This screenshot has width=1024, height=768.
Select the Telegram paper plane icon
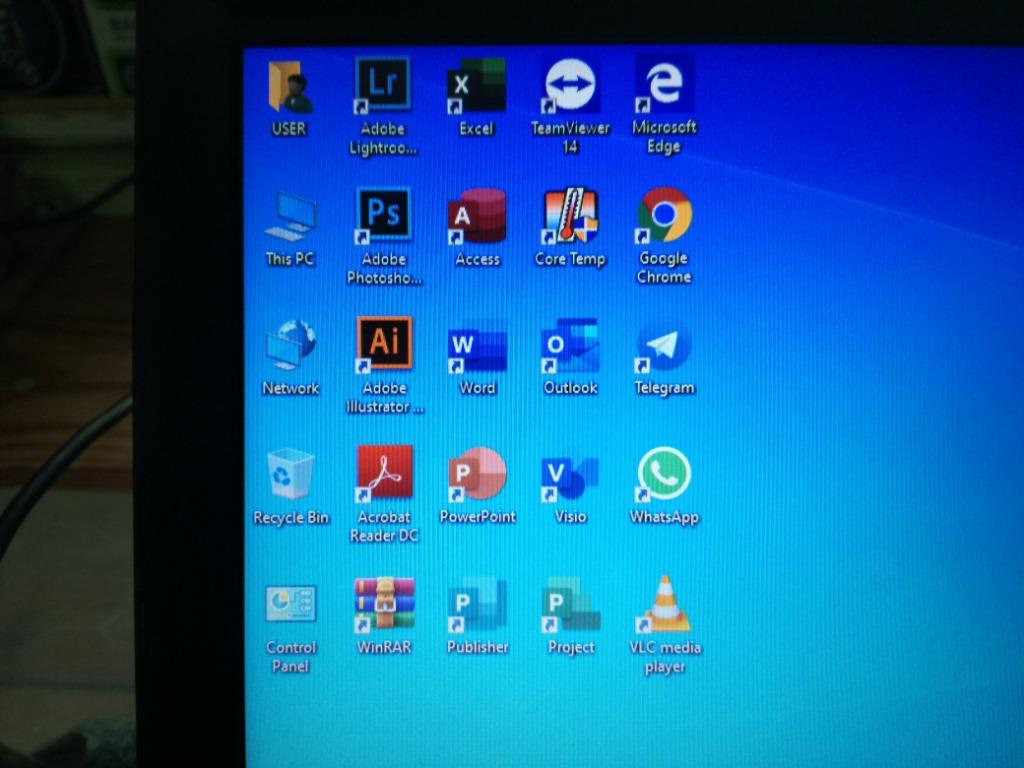click(664, 346)
